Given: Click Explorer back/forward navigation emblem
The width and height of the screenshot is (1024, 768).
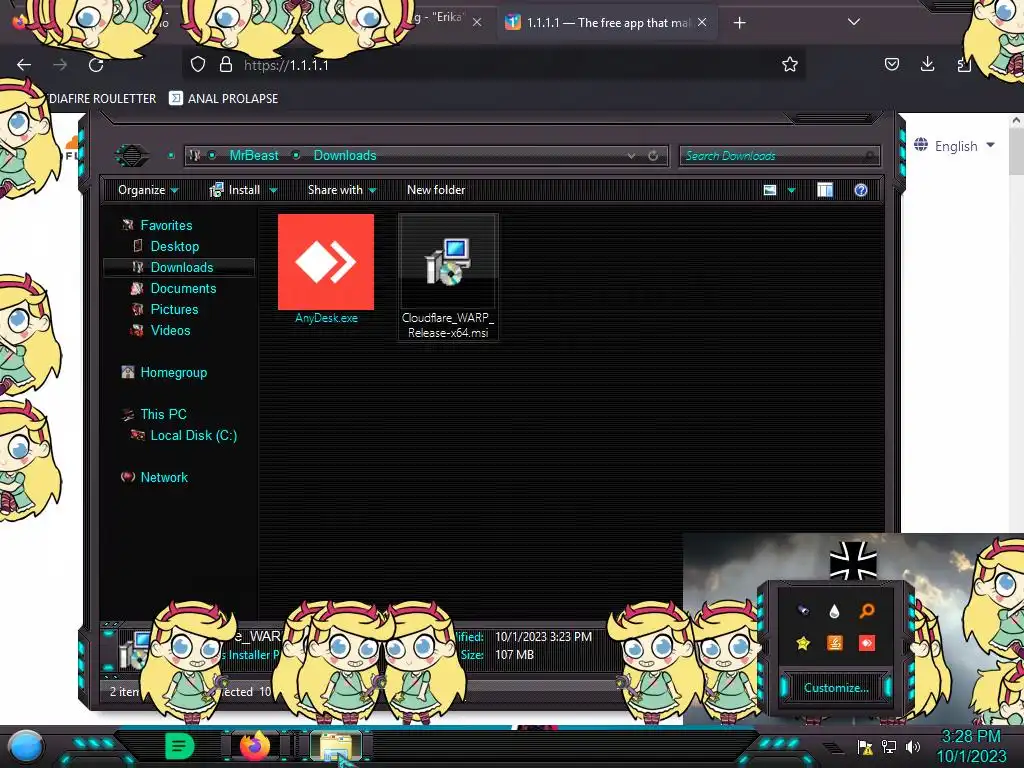Looking at the screenshot, I should 132,155.
